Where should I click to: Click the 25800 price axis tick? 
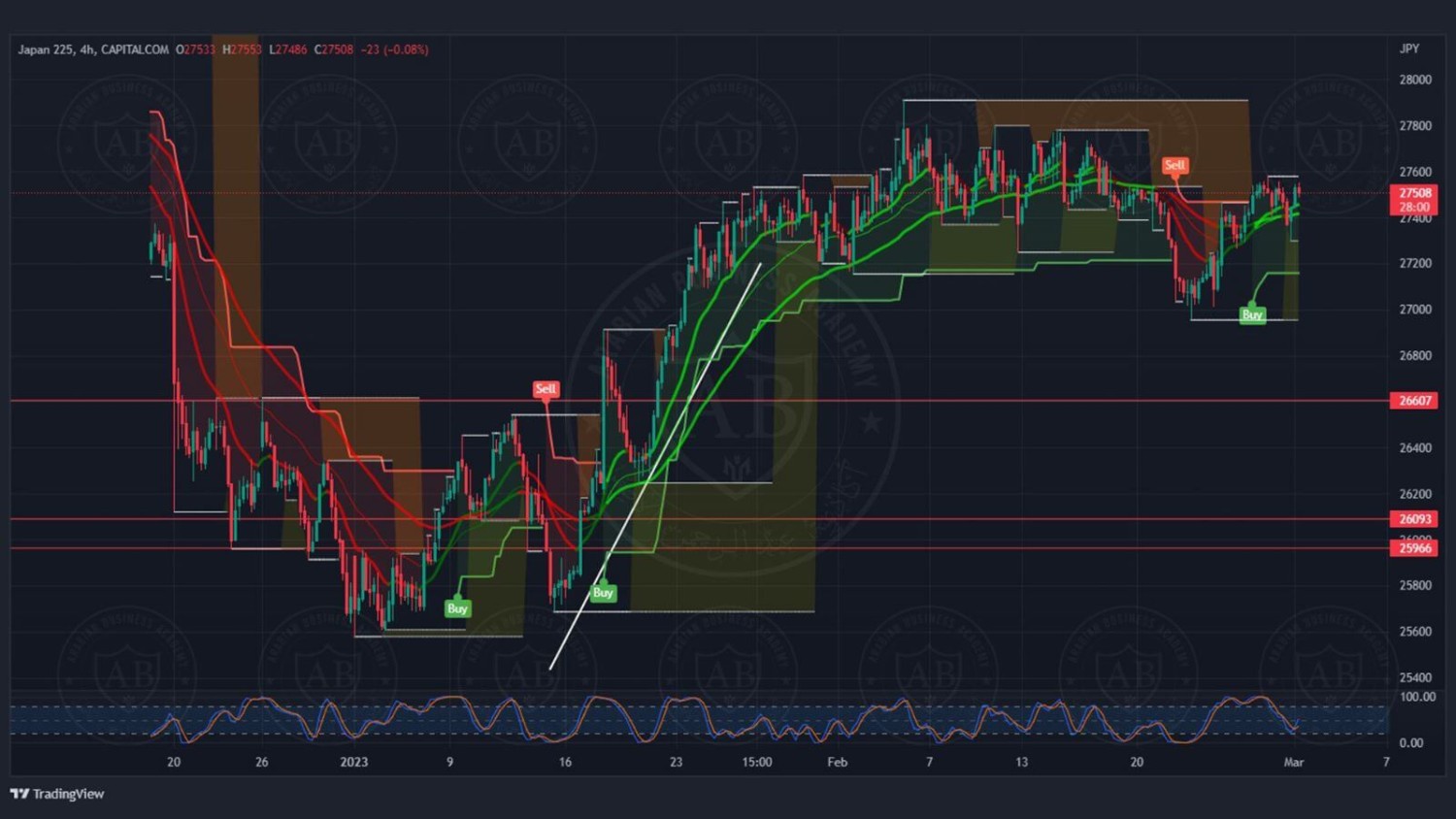pos(1415,585)
